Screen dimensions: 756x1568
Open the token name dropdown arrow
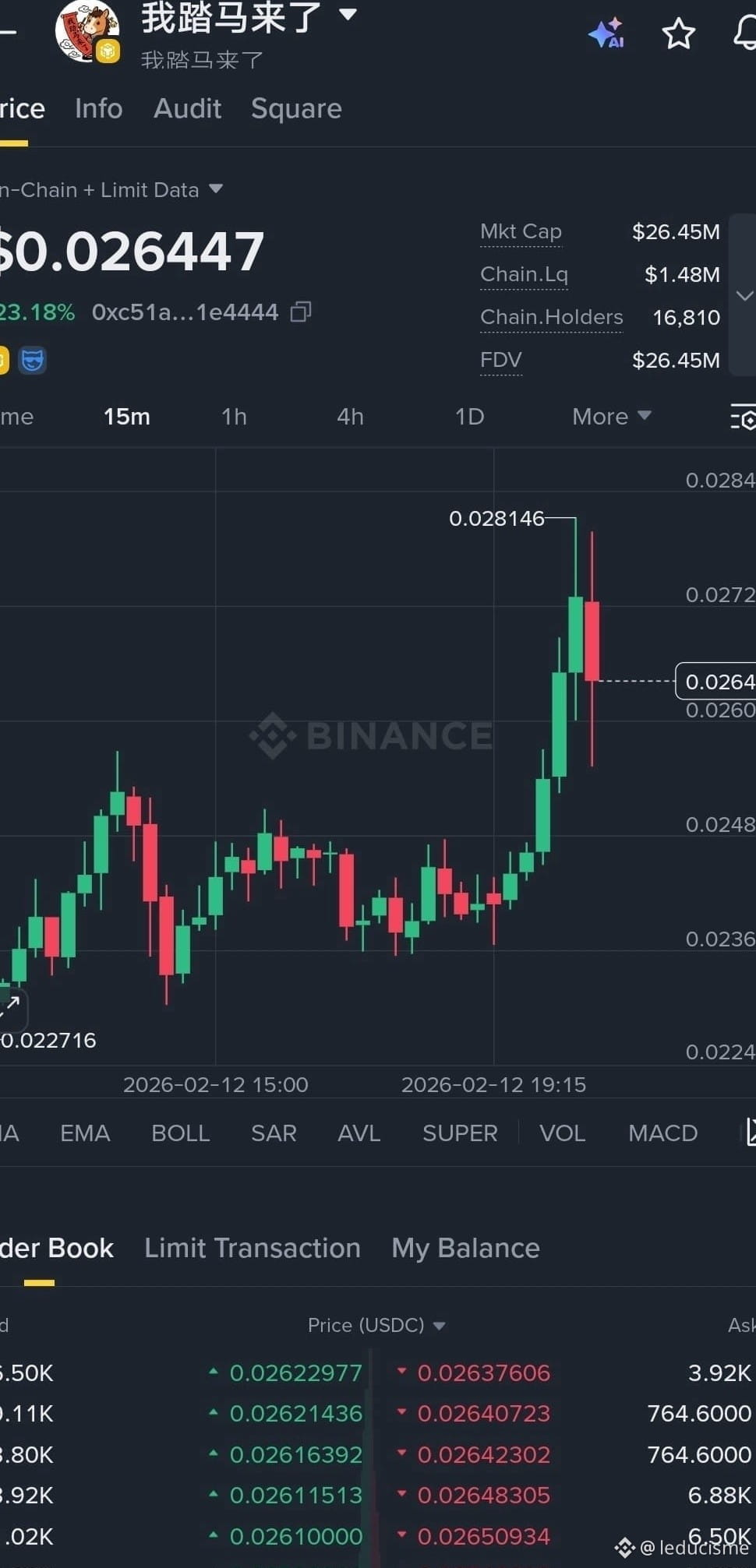(x=348, y=14)
